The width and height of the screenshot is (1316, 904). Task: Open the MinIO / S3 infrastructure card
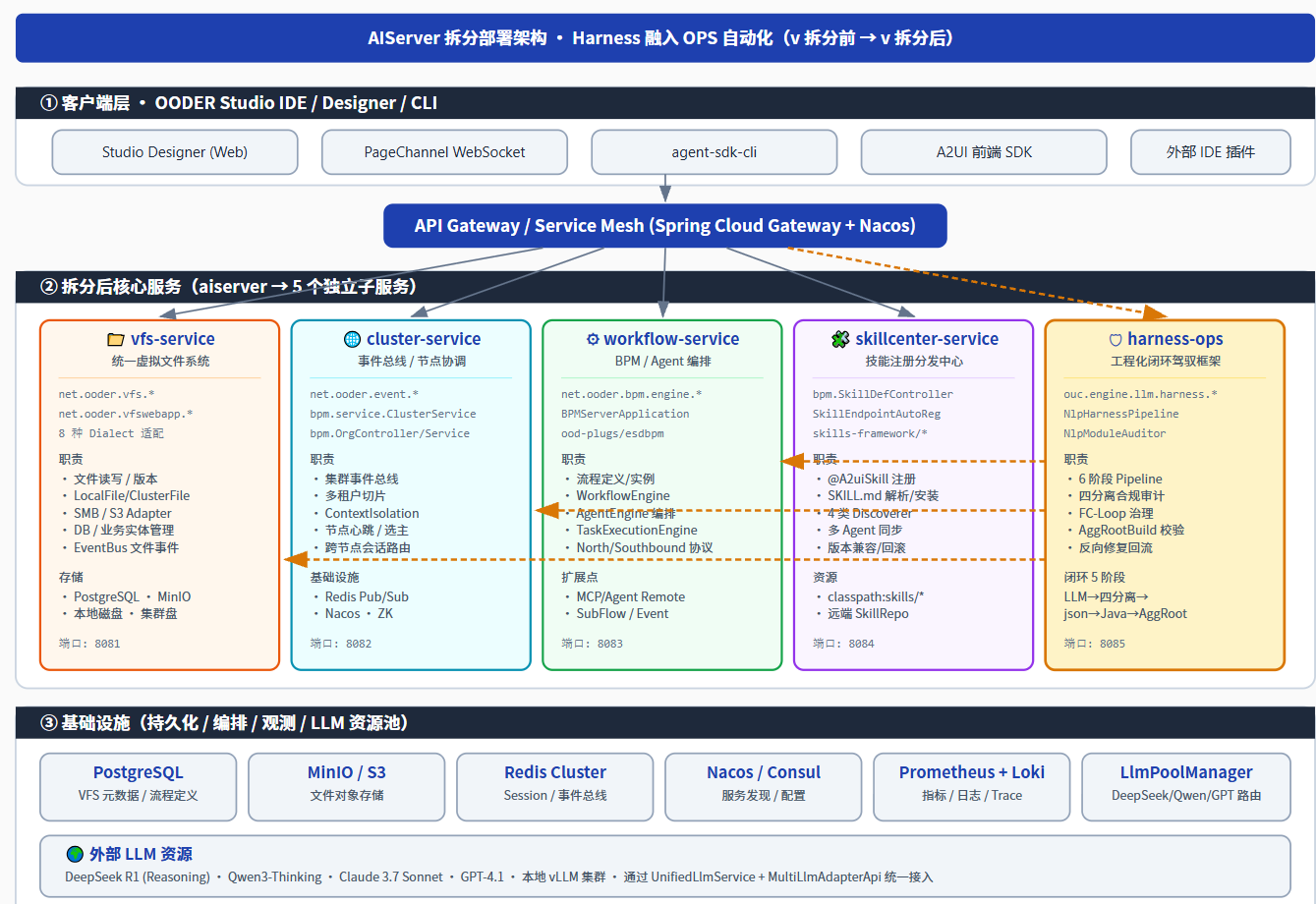(347, 786)
